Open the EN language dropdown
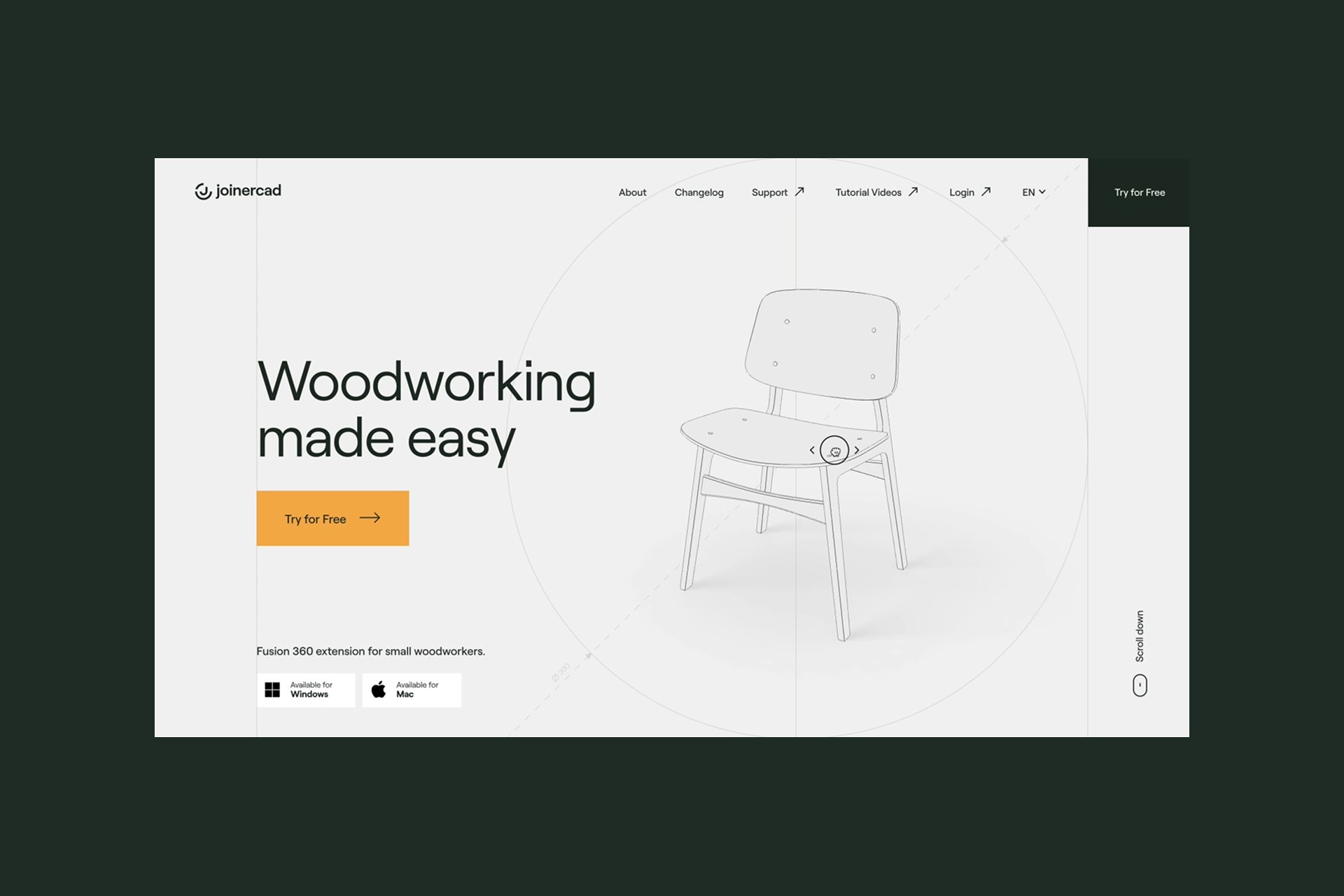 1034,192
